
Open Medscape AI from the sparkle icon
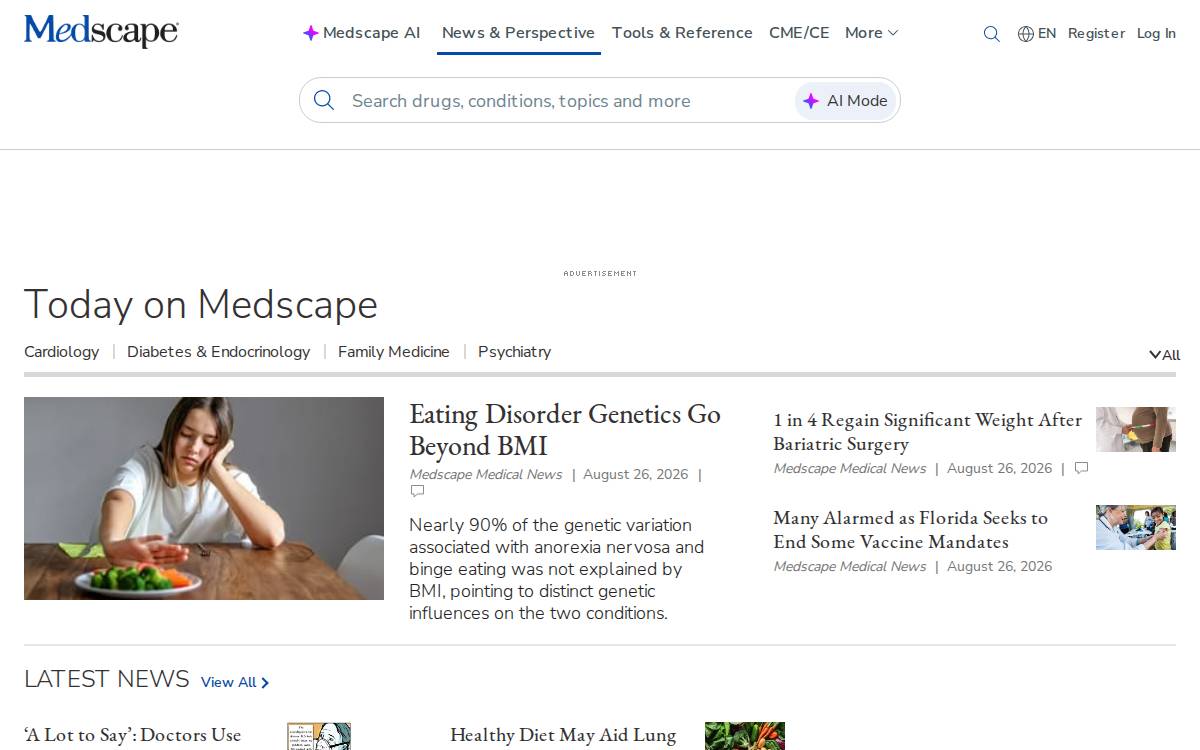click(x=311, y=33)
